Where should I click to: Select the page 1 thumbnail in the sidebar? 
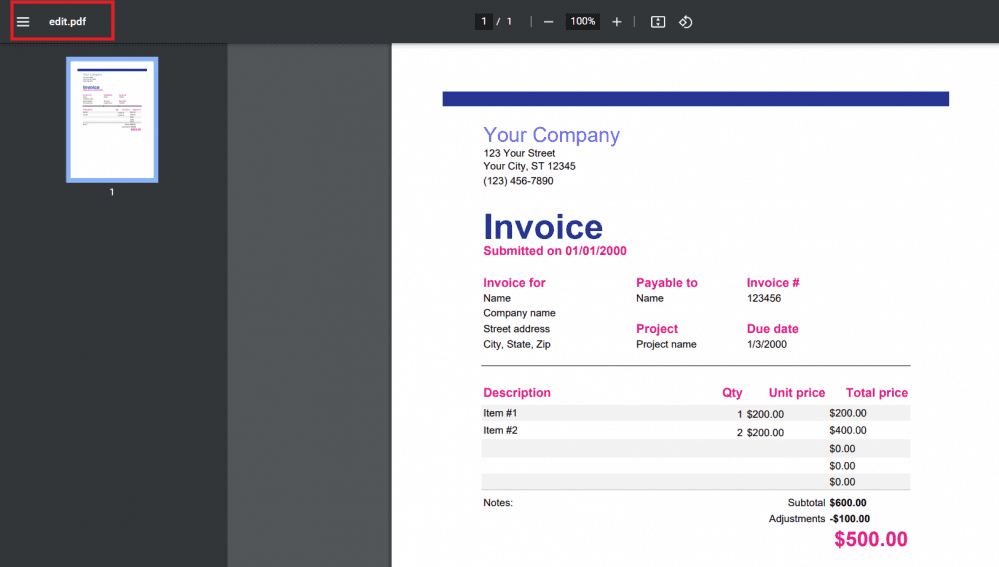[112, 120]
